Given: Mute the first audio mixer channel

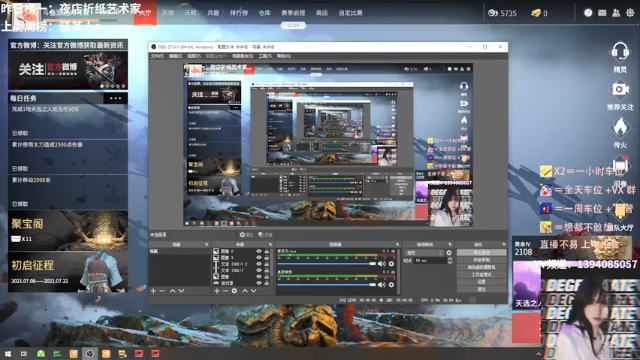Looking at the screenshot, I should coord(382,264).
